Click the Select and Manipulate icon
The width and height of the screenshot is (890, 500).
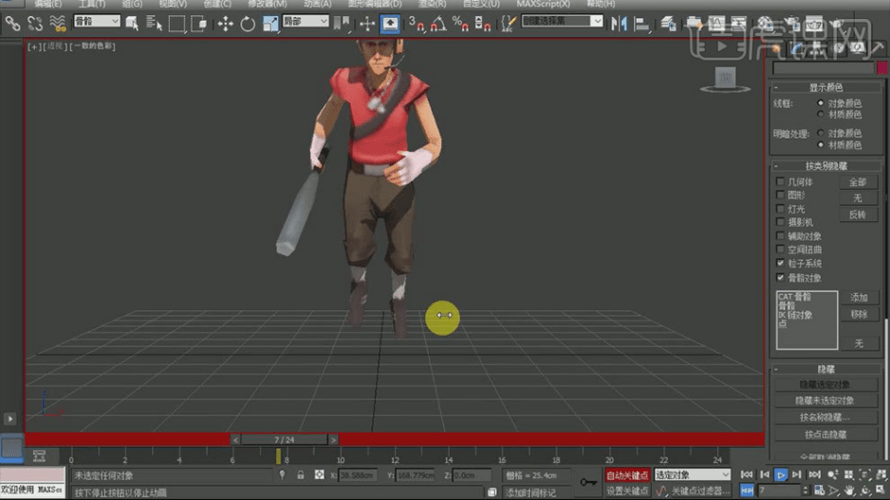[x=367, y=23]
